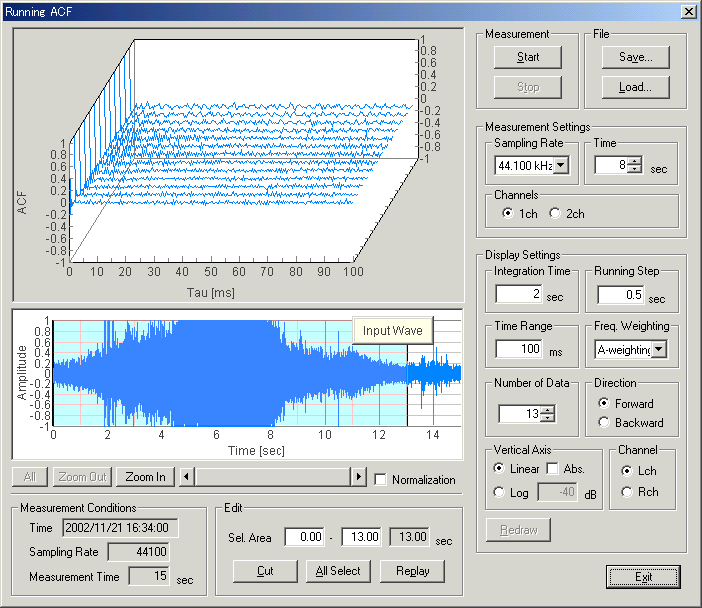The image size is (702, 608).
Task: Decrease Number of Data value
Action: pyautogui.click(x=548, y=417)
